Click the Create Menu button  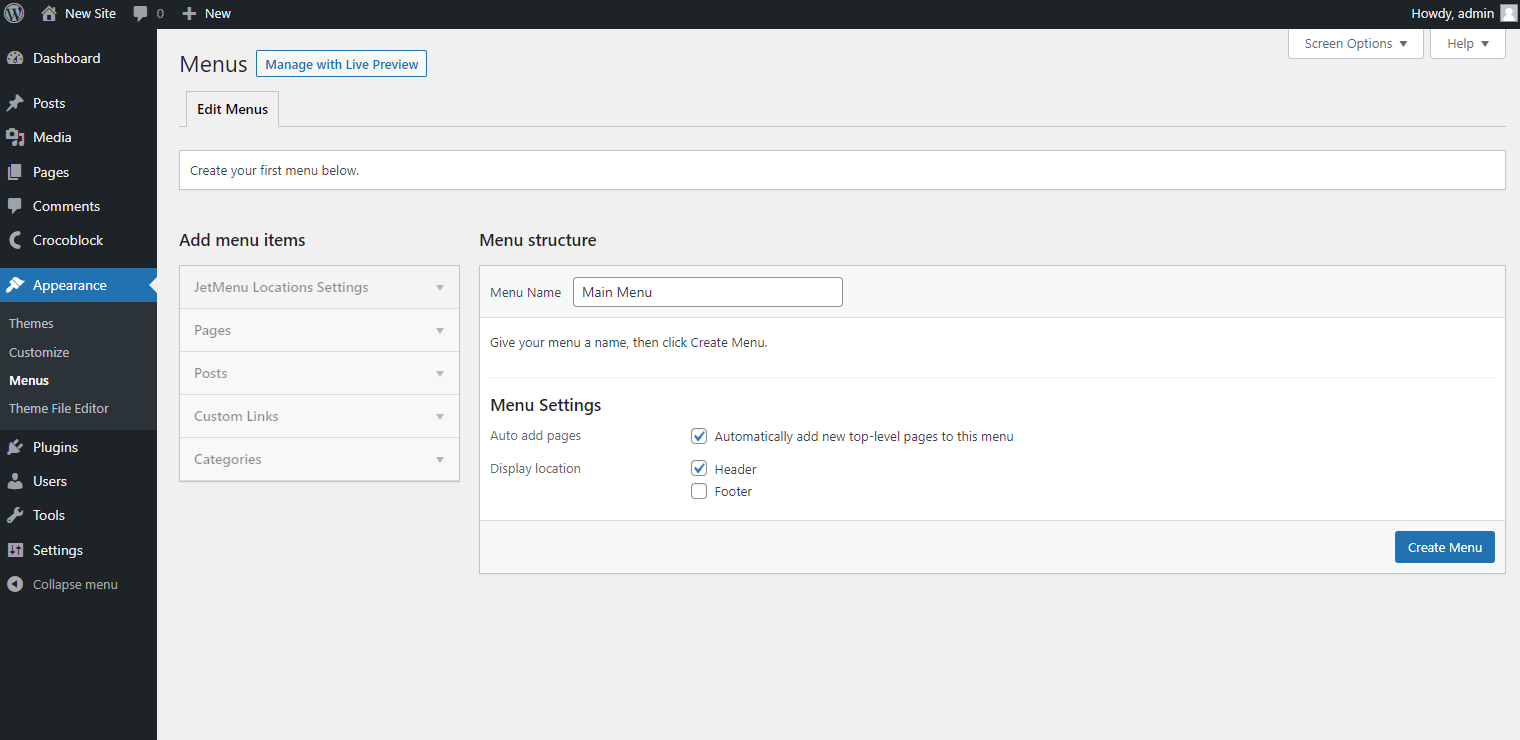coord(1444,547)
